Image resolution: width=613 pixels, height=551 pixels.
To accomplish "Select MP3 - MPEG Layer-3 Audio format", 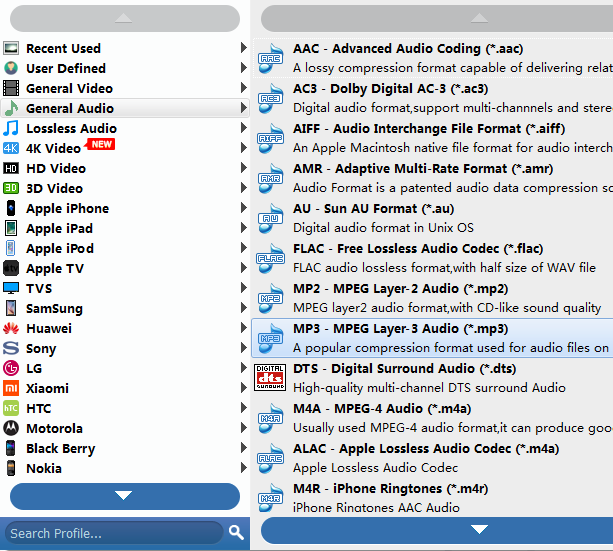I will point(400,329).
